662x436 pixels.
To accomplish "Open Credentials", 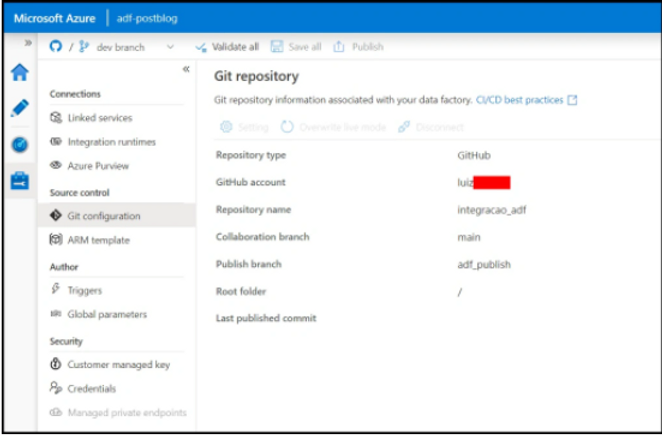I will 92,389.
